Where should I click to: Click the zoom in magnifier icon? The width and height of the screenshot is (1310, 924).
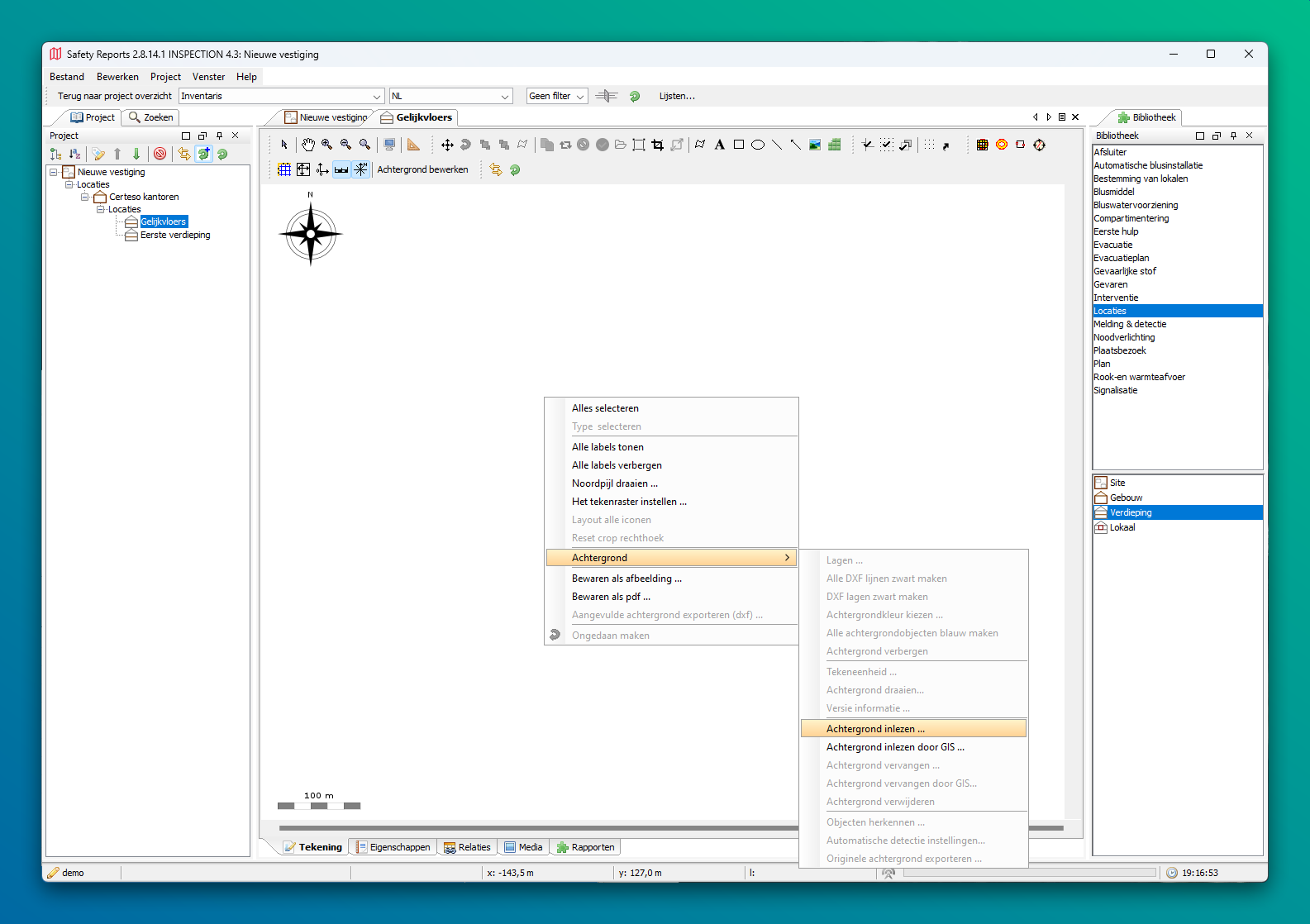click(x=327, y=145)
